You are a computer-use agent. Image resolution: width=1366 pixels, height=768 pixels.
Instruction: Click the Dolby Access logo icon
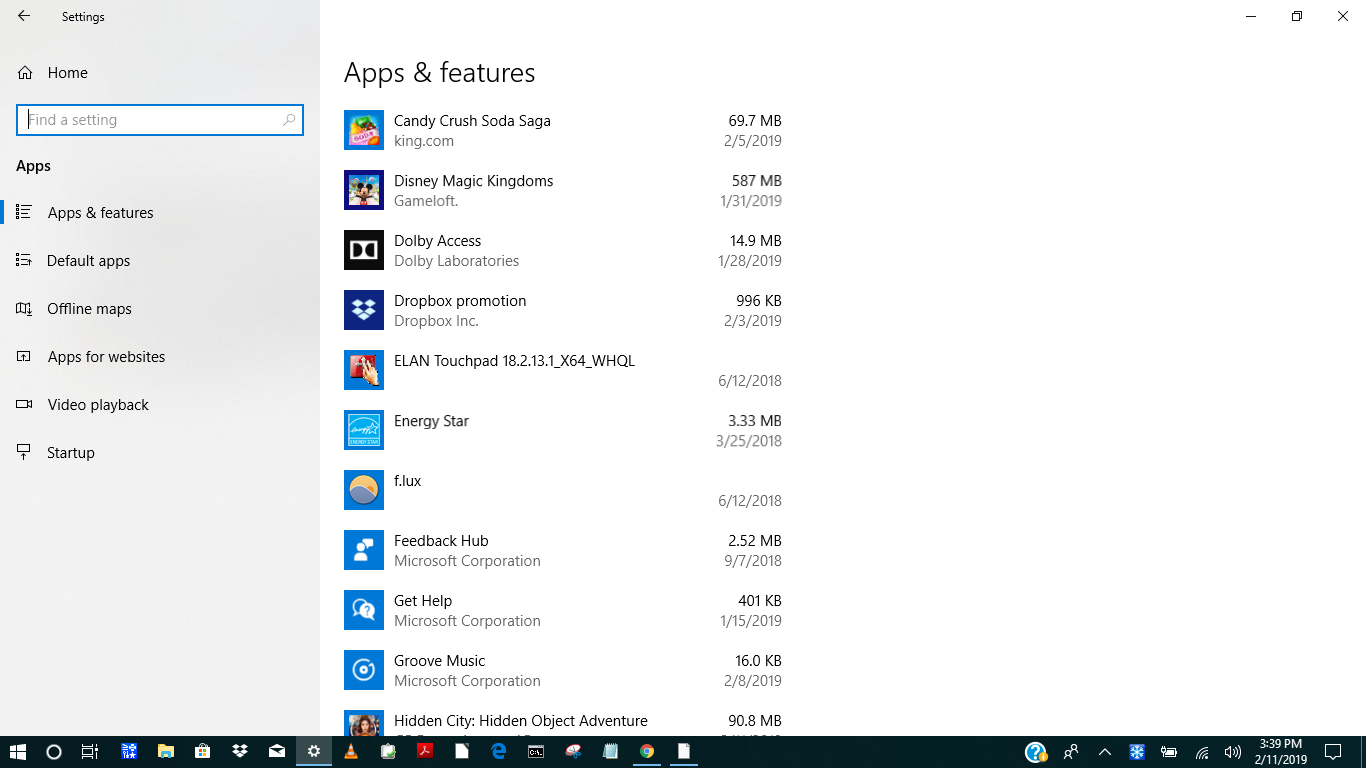point(364,250)
